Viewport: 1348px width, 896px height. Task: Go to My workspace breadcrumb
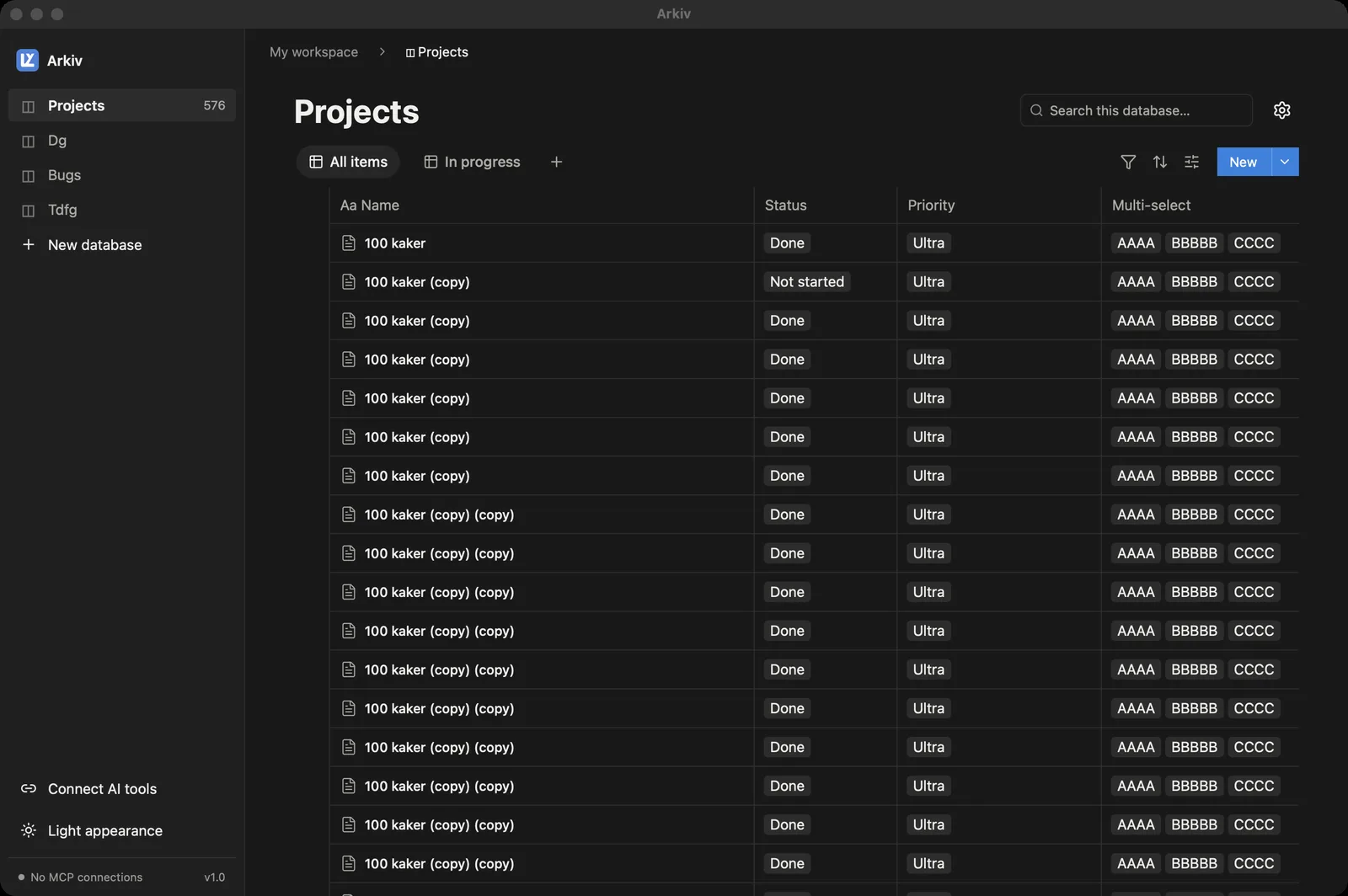[x=313, y=51]
